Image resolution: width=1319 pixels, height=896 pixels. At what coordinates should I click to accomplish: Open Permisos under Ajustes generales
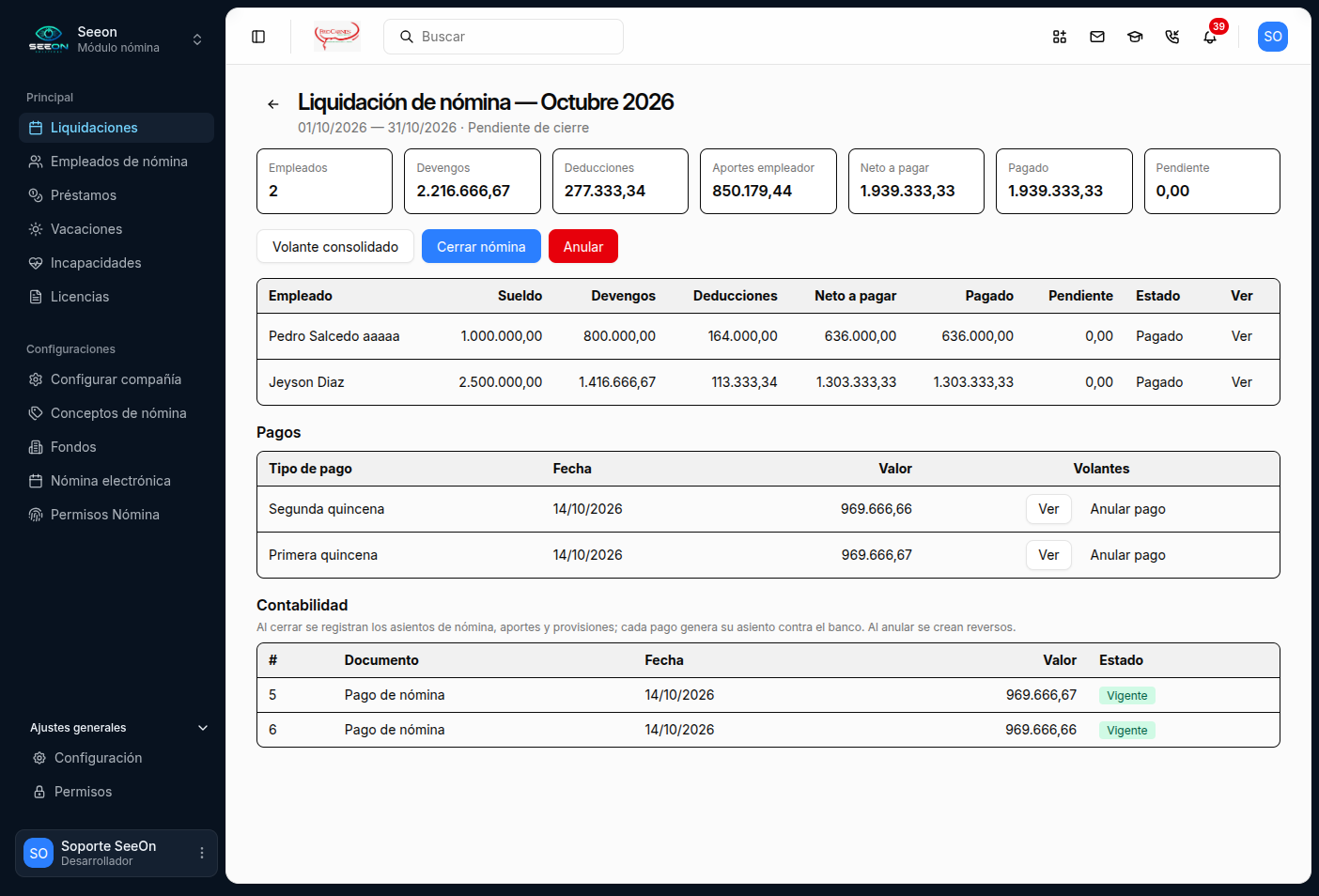(118, 792)
